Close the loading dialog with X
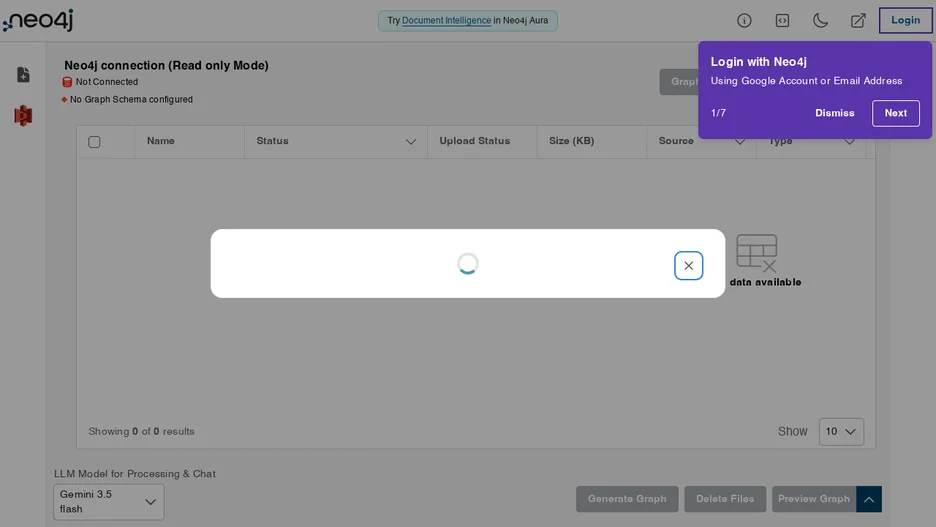The image size is (936, 527). 688,266
